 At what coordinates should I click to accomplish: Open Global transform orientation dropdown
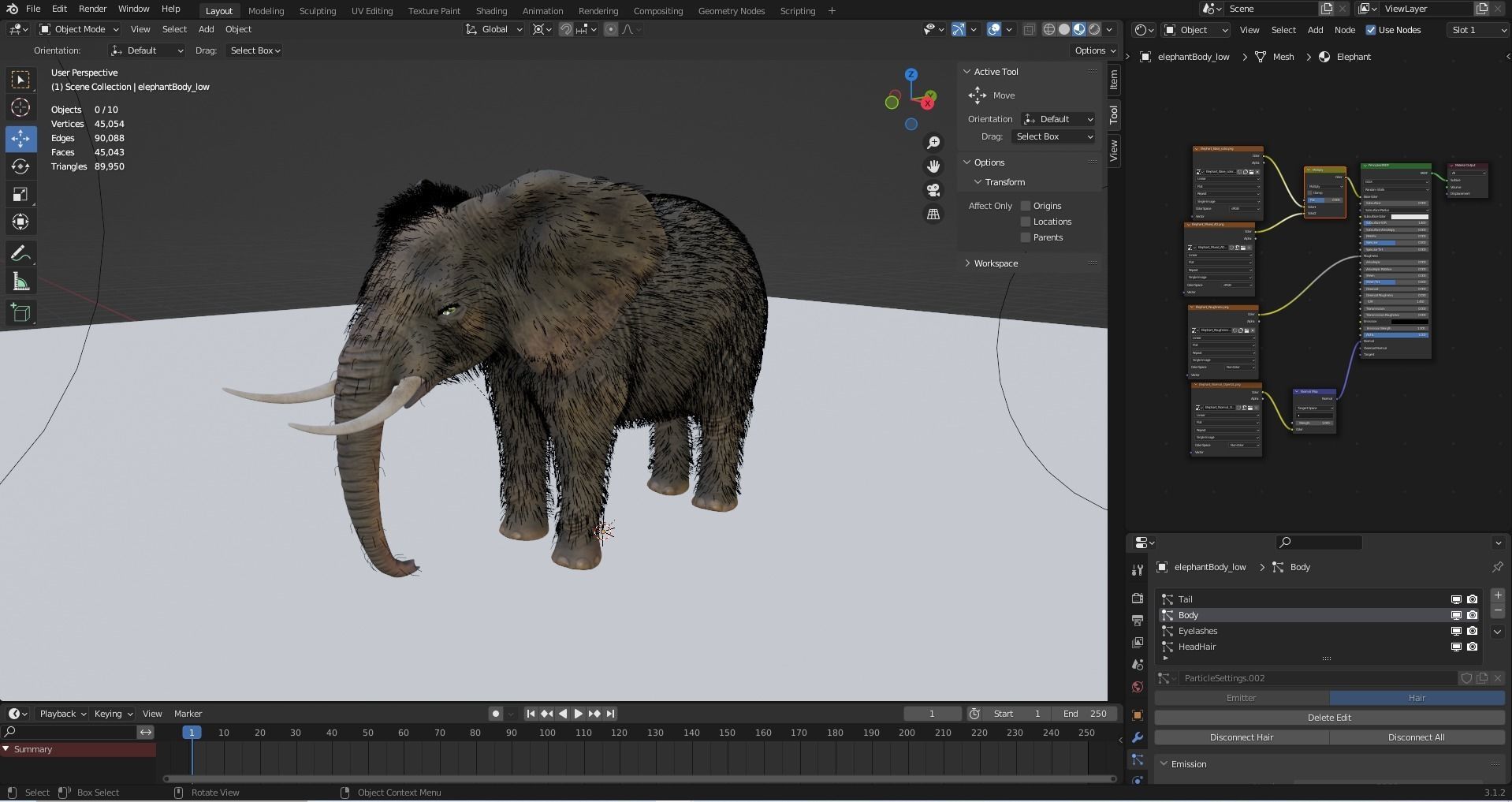point(494,29)
